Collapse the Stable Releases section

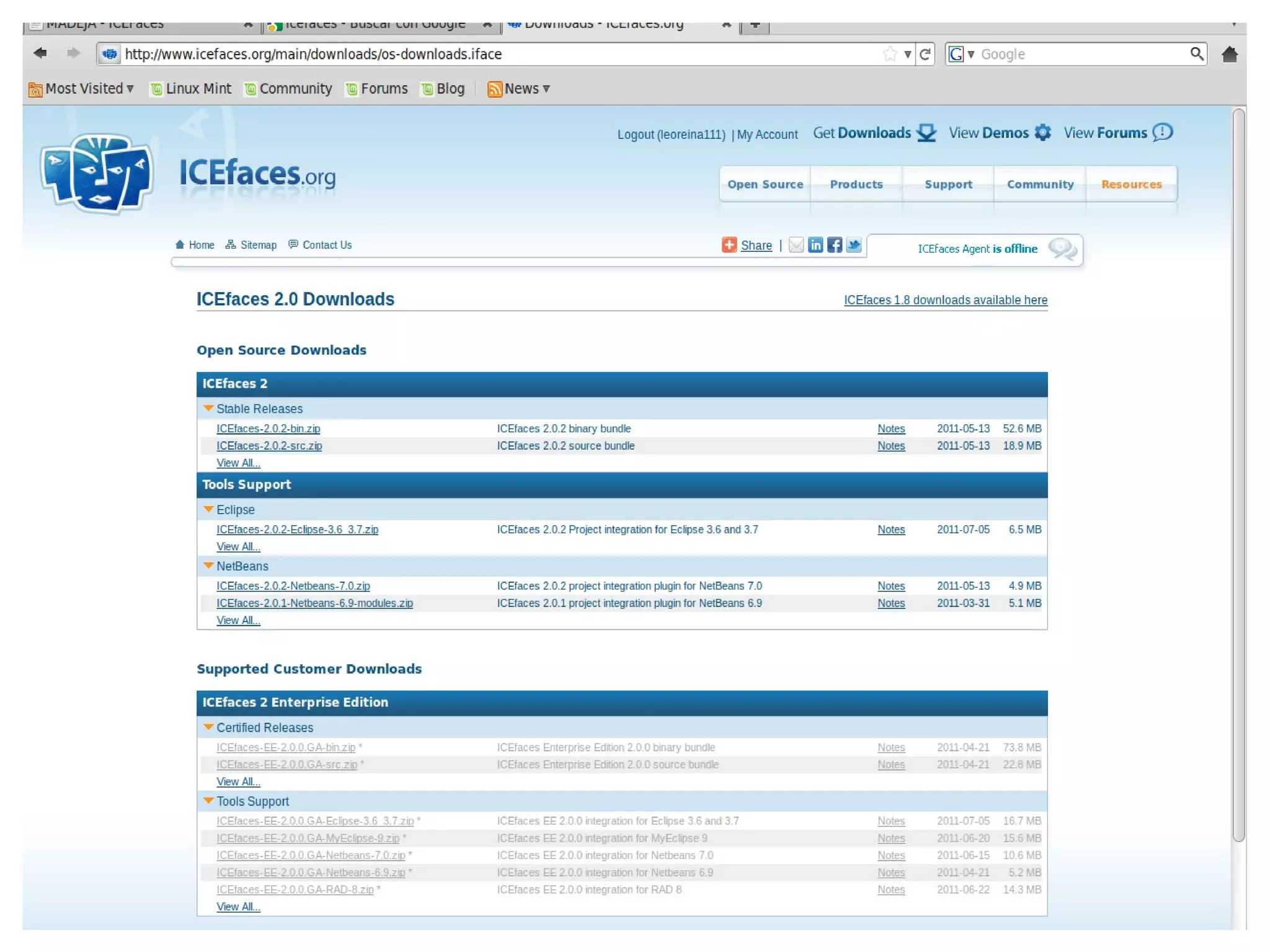click(x=208, y=408)
